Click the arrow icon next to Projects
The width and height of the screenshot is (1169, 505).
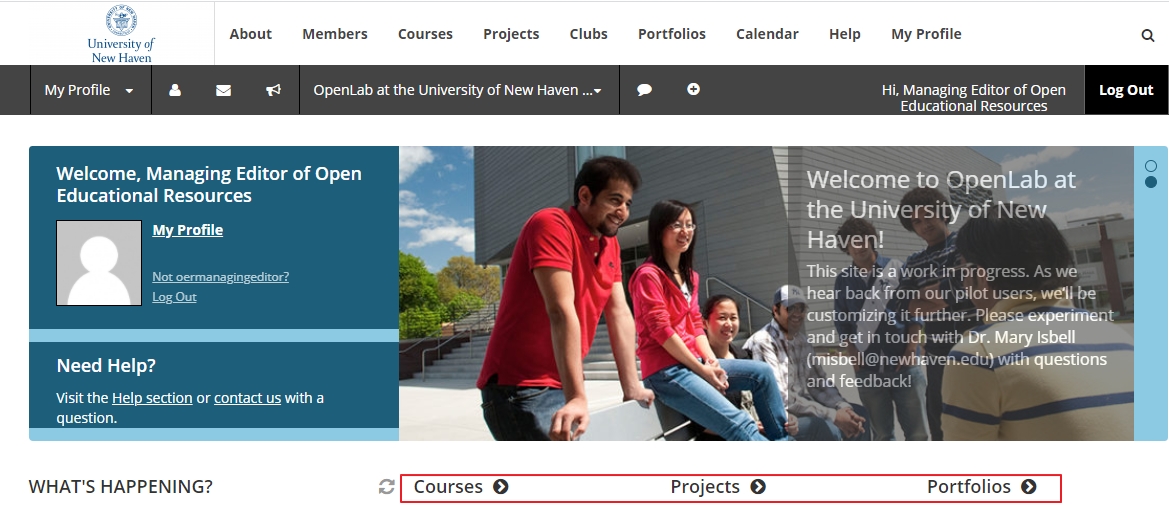click(x=758, y=486)
